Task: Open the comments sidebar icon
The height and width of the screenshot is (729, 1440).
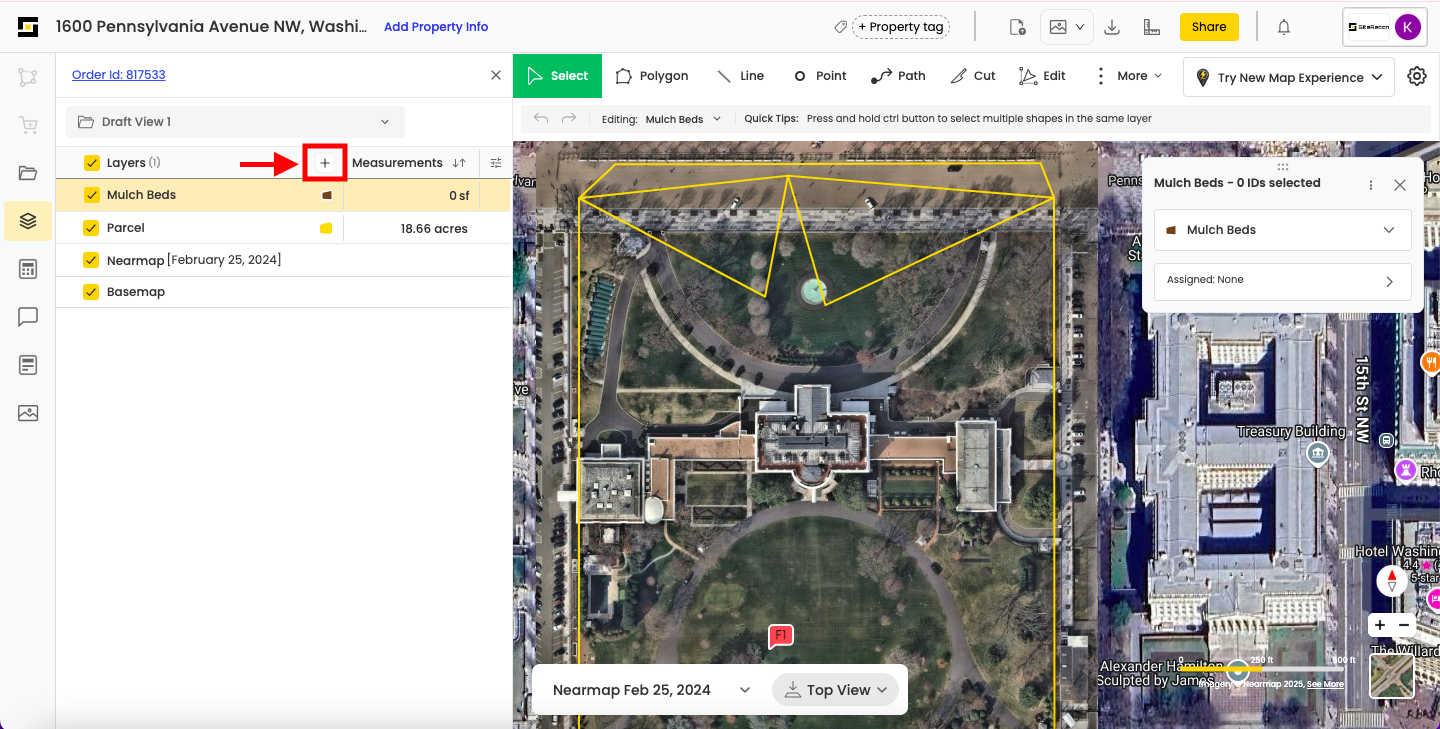Action: pyautogui.click(x=28, y=317)
